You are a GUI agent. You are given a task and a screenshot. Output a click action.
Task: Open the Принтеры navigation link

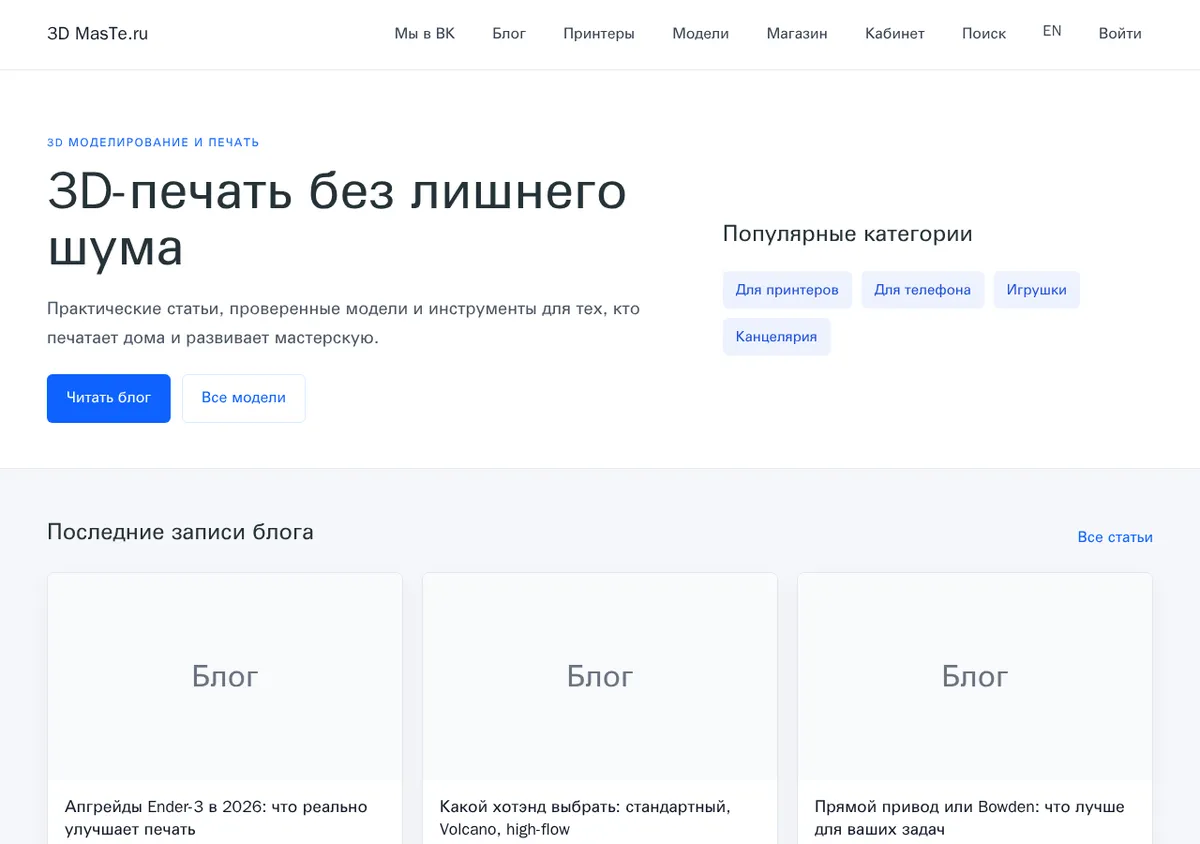click(x=599, y=34)
